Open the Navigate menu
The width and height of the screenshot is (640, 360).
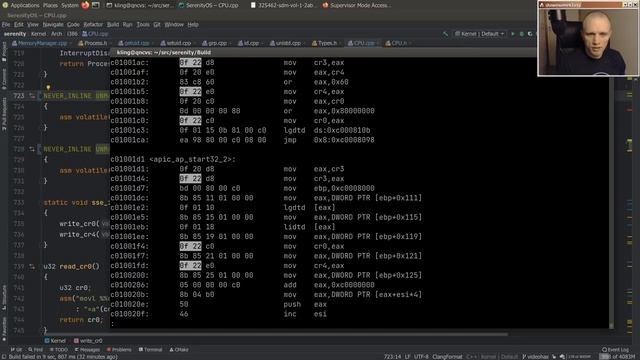point(53,24)
